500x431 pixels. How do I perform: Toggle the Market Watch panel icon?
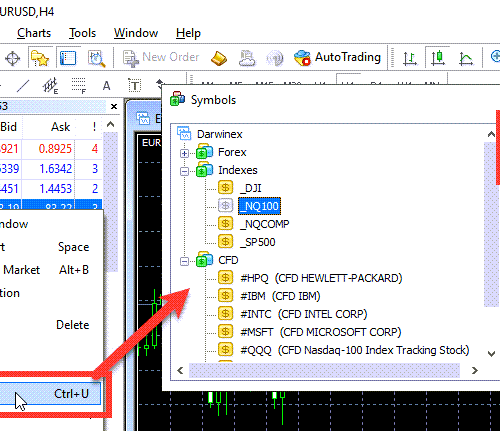[x=68, y=58]
